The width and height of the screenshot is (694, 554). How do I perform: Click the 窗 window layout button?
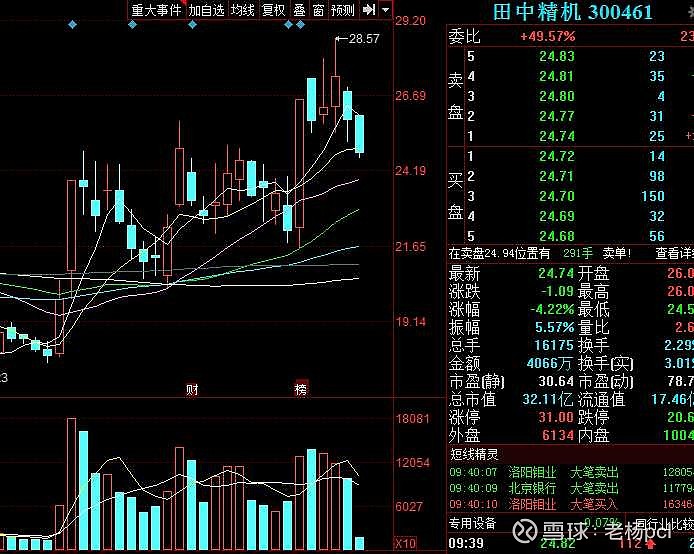tap(319, 10)
